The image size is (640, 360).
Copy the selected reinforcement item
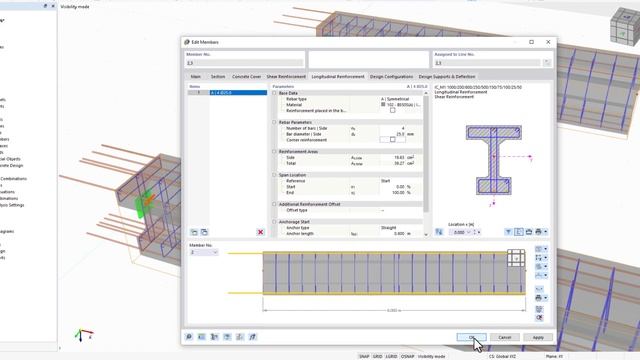(204, 232)
